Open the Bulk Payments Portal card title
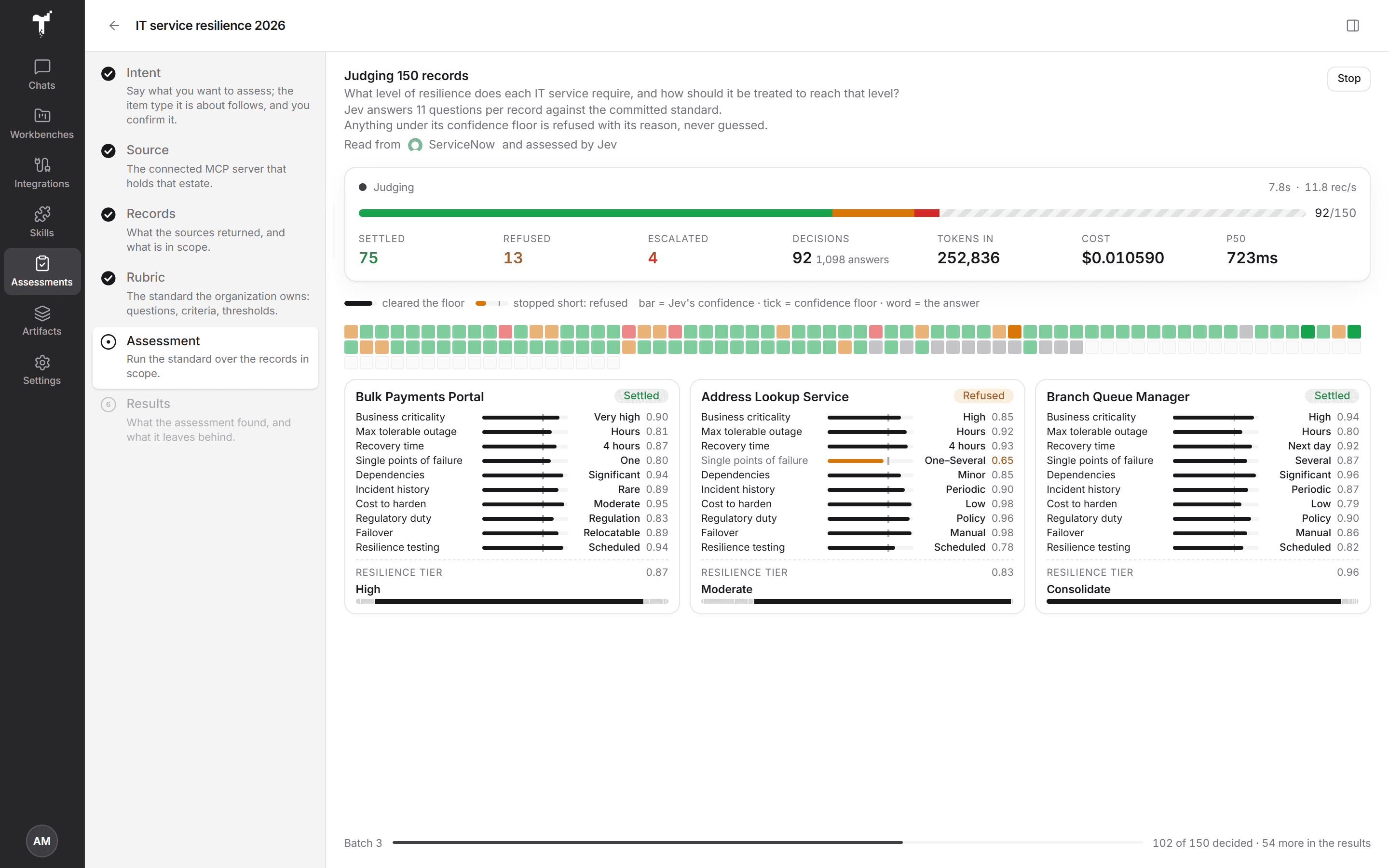Viewport: 1389px width, 868px height. (x=420, y=397)
